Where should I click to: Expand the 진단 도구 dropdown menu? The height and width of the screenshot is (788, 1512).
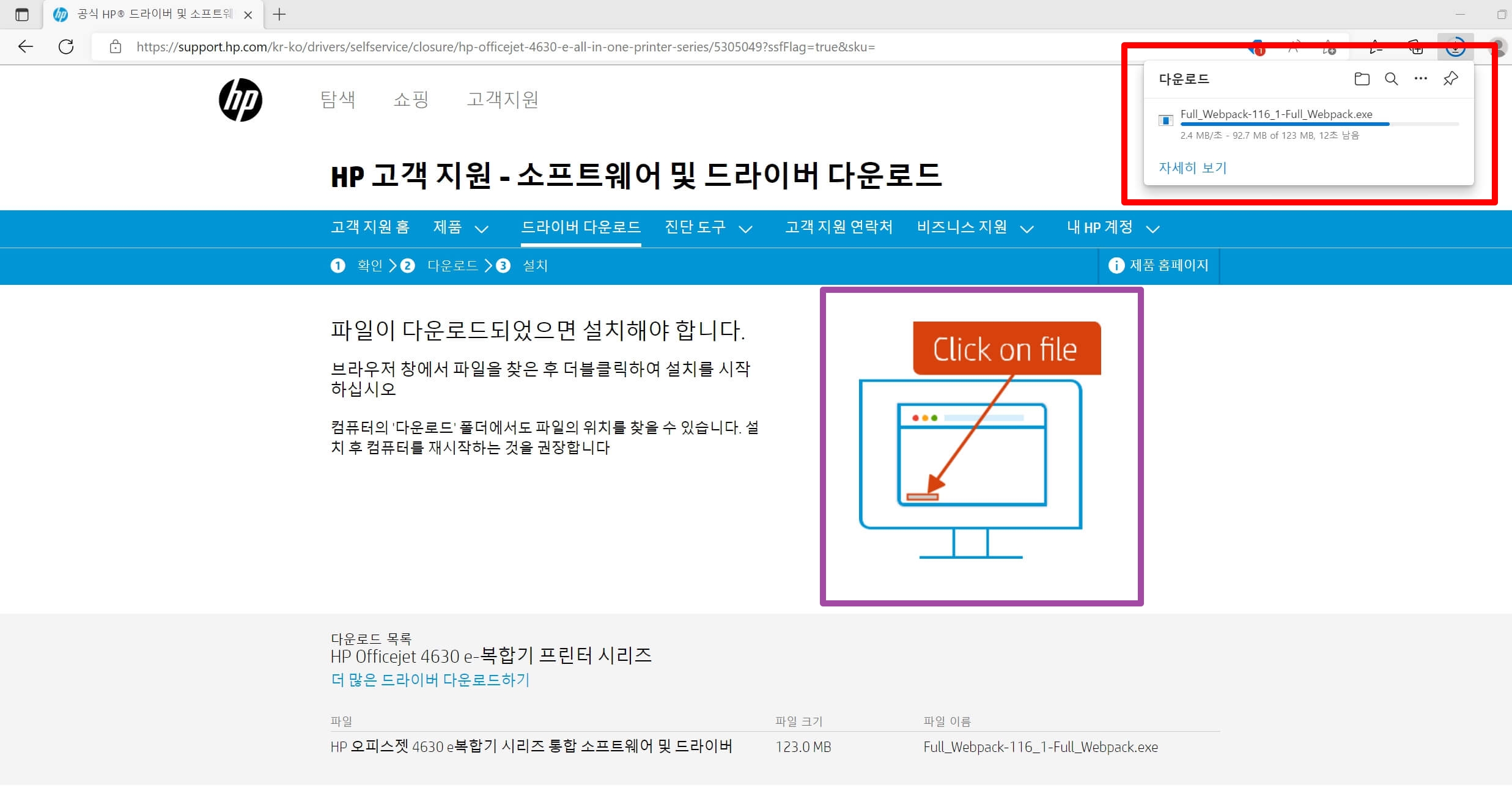coord(709,227)
